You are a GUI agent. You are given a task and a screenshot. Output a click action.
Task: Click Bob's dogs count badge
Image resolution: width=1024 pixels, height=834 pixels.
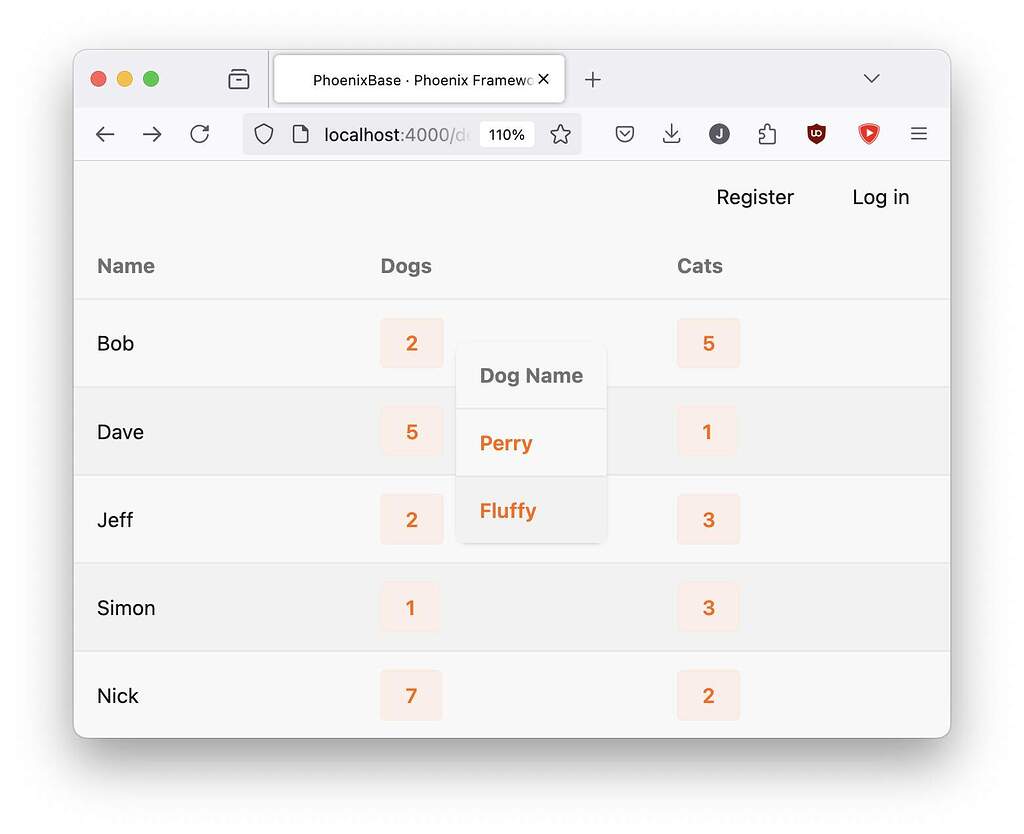412,343
